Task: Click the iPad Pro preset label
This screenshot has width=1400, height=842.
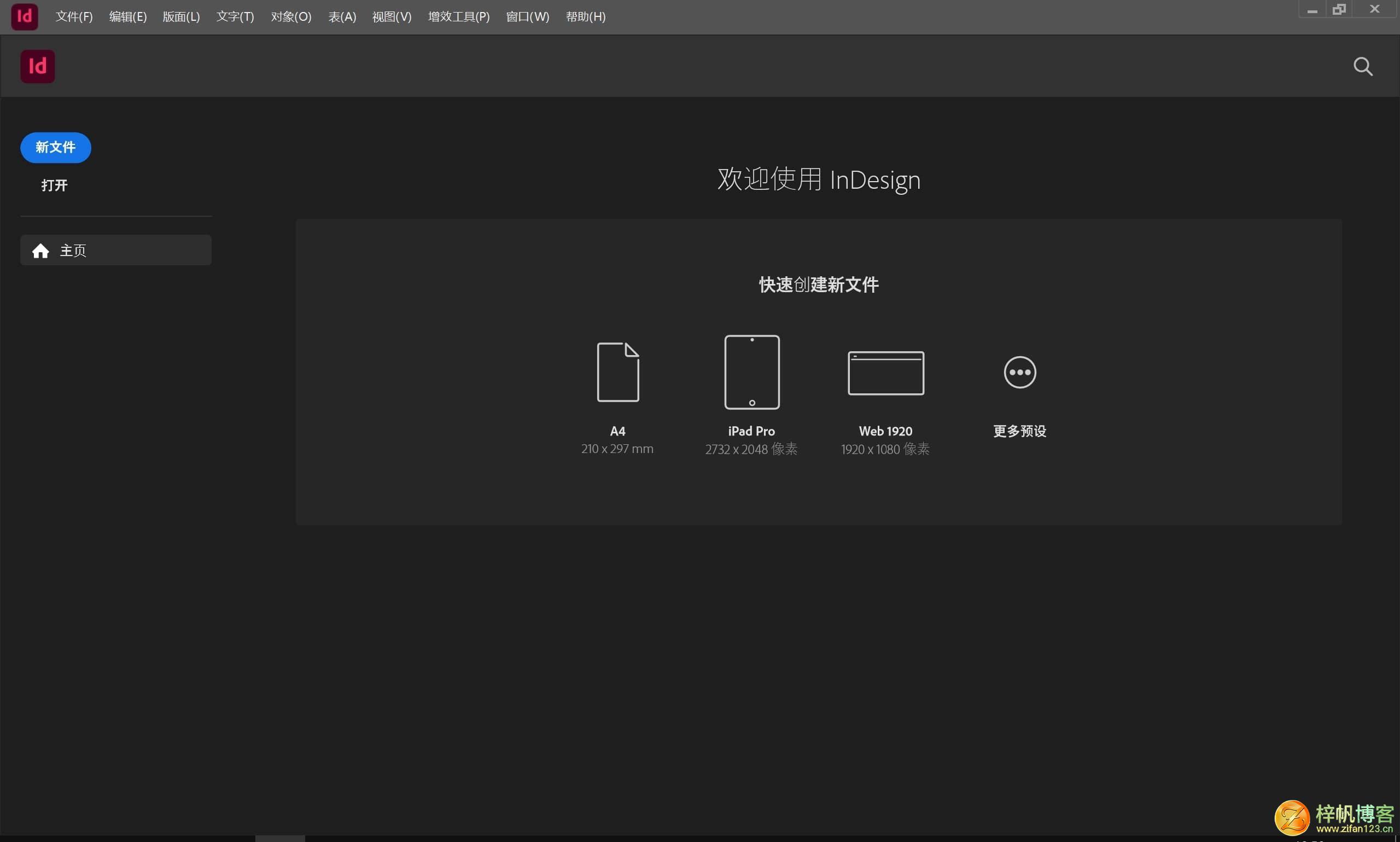Action: point(751,431)
